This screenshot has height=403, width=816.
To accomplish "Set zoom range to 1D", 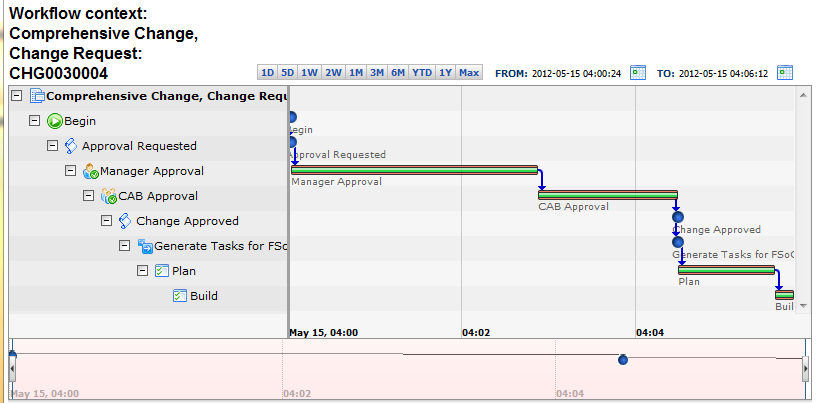I will pyautogui.click(x=267, y=73).
